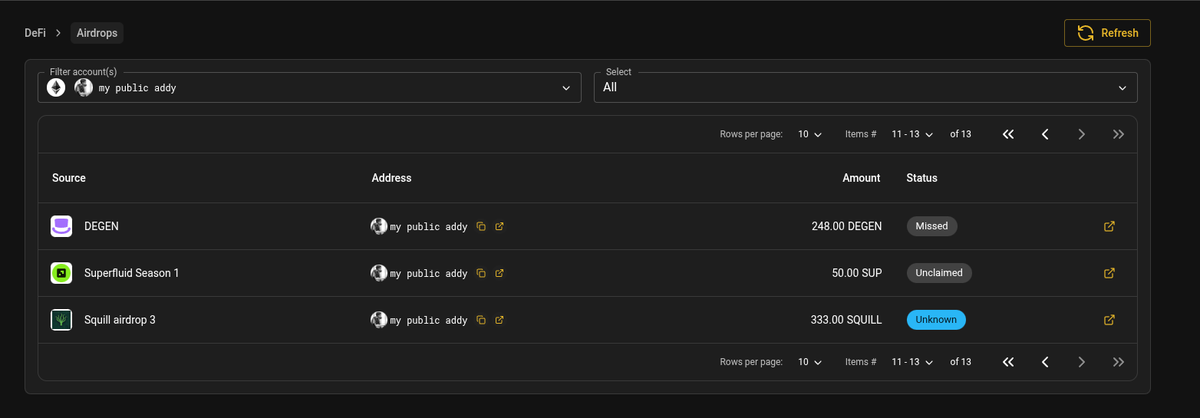Open bottom Rows per page dropdown
This screenshot has height=418, width=1200.
pyautogui.click(x=809, y=362)
